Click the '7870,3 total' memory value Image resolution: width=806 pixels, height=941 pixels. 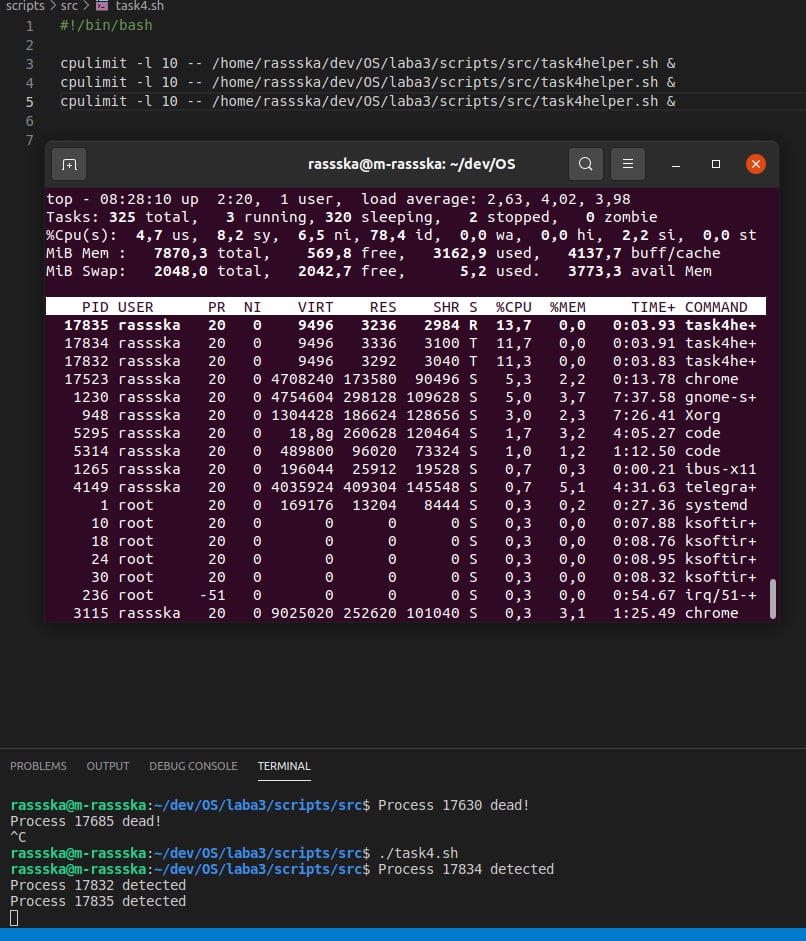[x=208, y=253]
